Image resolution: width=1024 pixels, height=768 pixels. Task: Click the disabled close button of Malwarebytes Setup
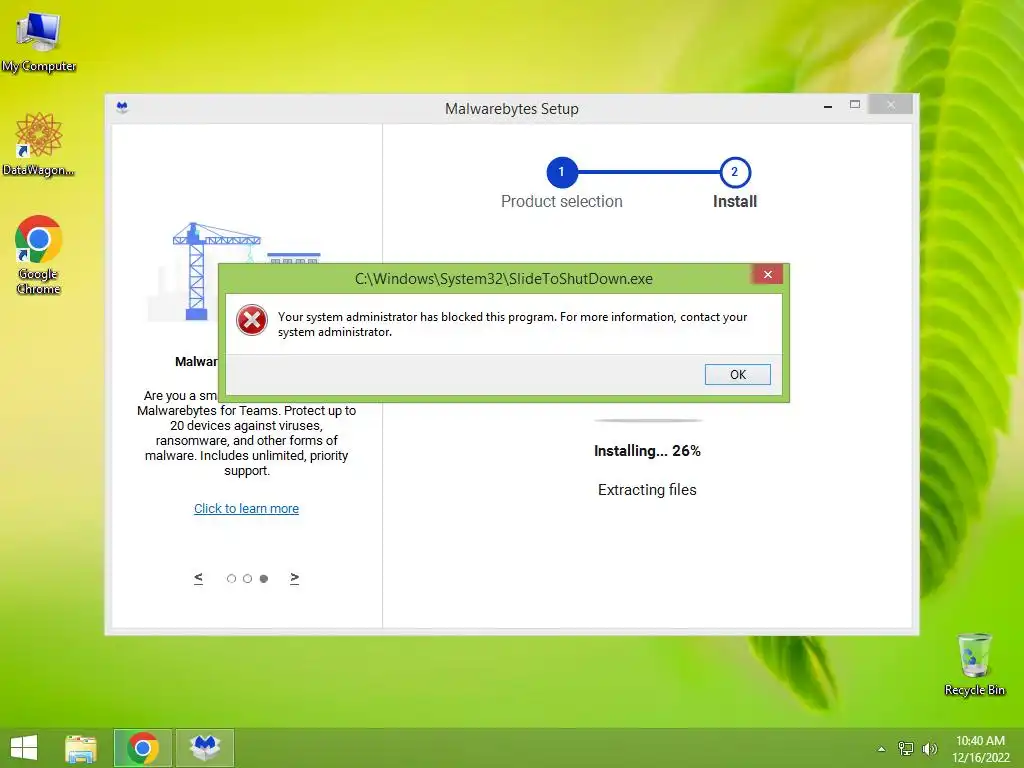pyautogui.click(x=890, y=104)
